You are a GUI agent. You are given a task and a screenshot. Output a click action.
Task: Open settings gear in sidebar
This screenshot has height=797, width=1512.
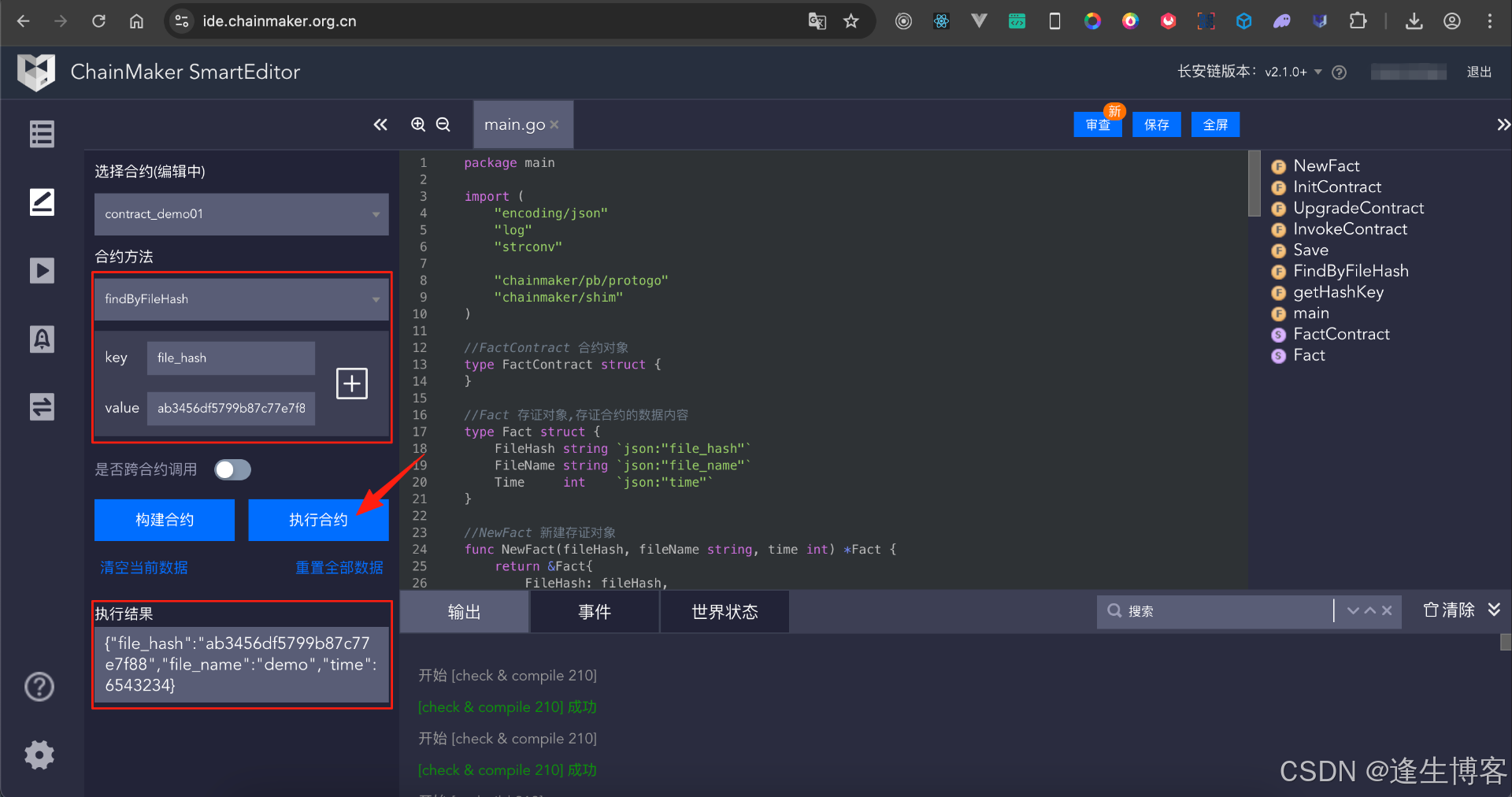39,755
